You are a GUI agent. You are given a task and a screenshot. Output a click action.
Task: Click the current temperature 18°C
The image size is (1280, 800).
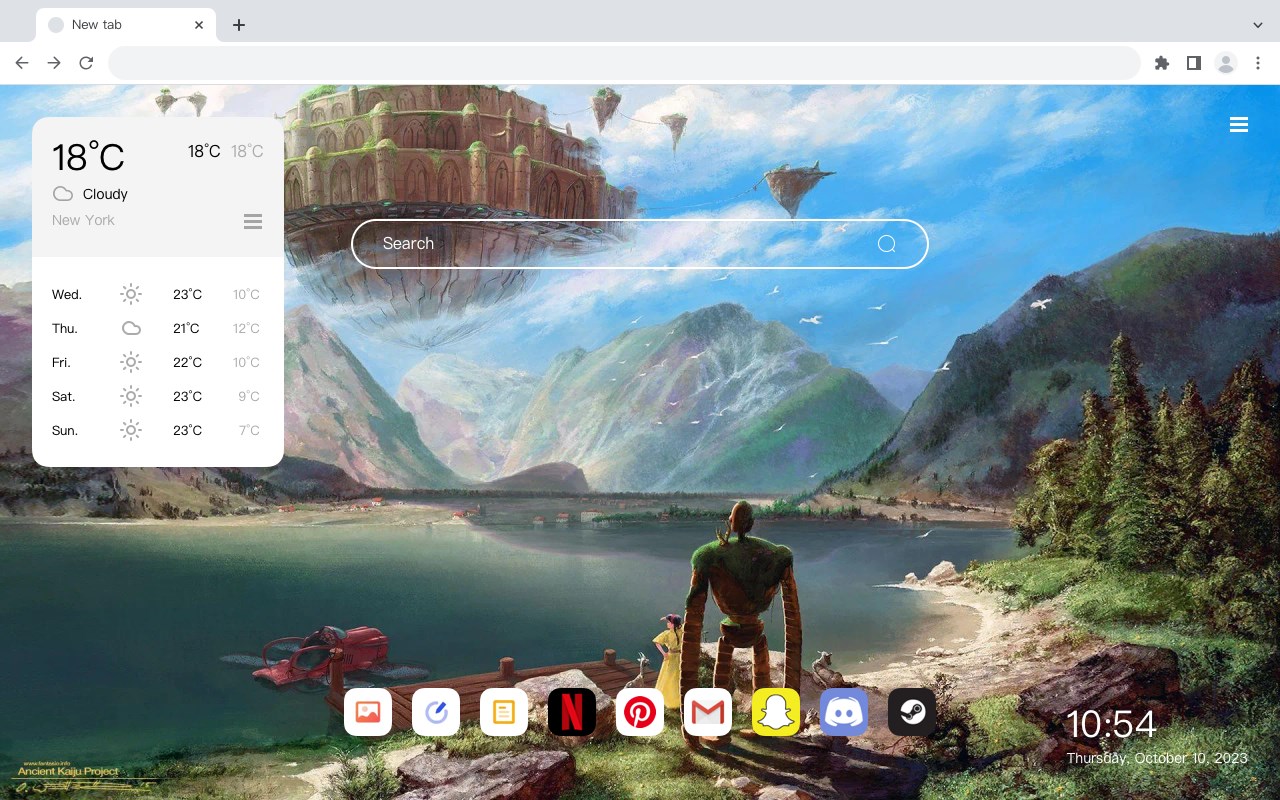[x=88, y=157]
